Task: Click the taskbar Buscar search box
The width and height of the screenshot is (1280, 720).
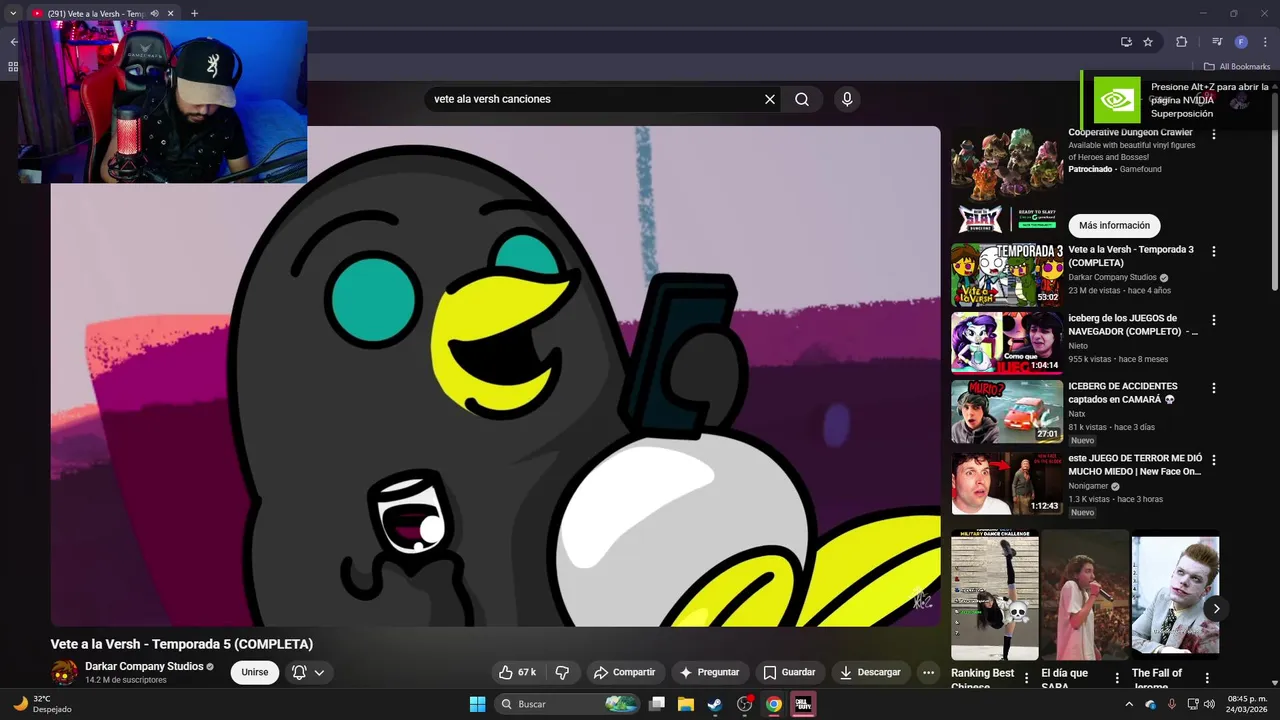Action: coord(566,704)
